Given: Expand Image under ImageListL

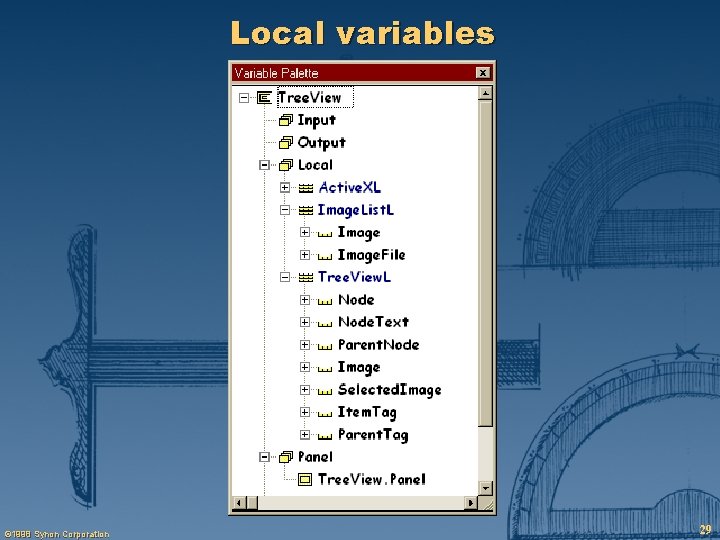Looking at the screenshot, I should pyautogui.click(x=304, y=232).
